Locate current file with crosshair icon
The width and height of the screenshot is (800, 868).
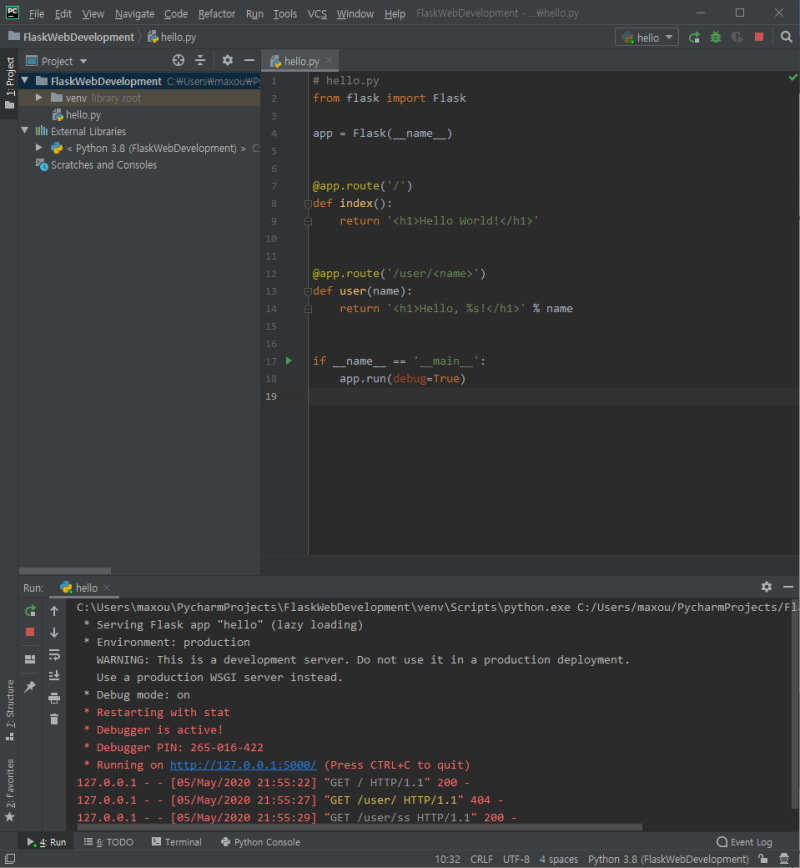(178, 60)
